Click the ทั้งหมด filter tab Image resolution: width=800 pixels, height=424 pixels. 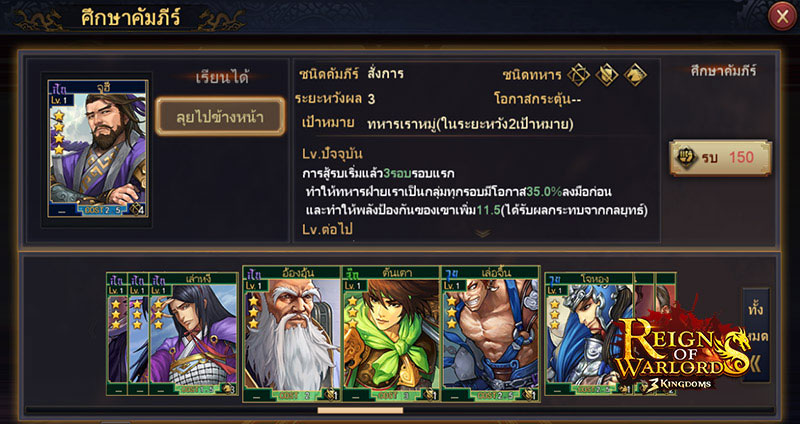[757, 323]
